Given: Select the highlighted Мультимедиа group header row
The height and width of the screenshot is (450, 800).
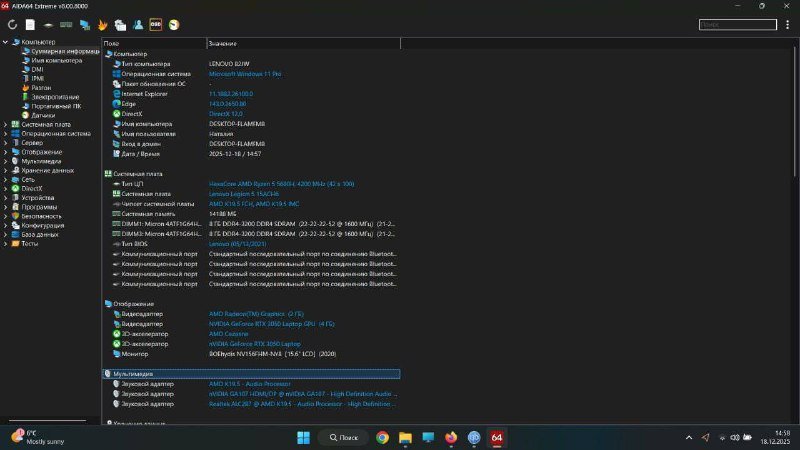Looking at the screenshot, I should click(x=251, y=374).
